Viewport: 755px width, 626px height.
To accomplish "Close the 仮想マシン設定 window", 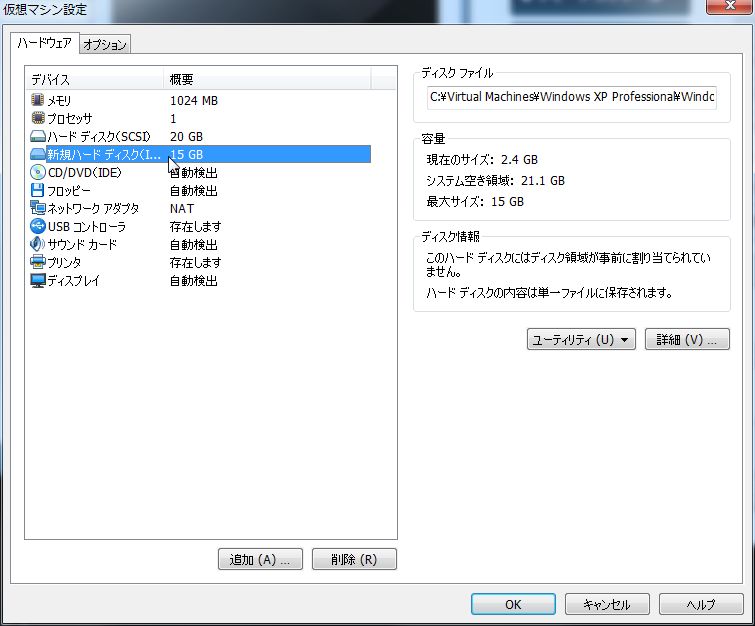I will coord(730,6).
